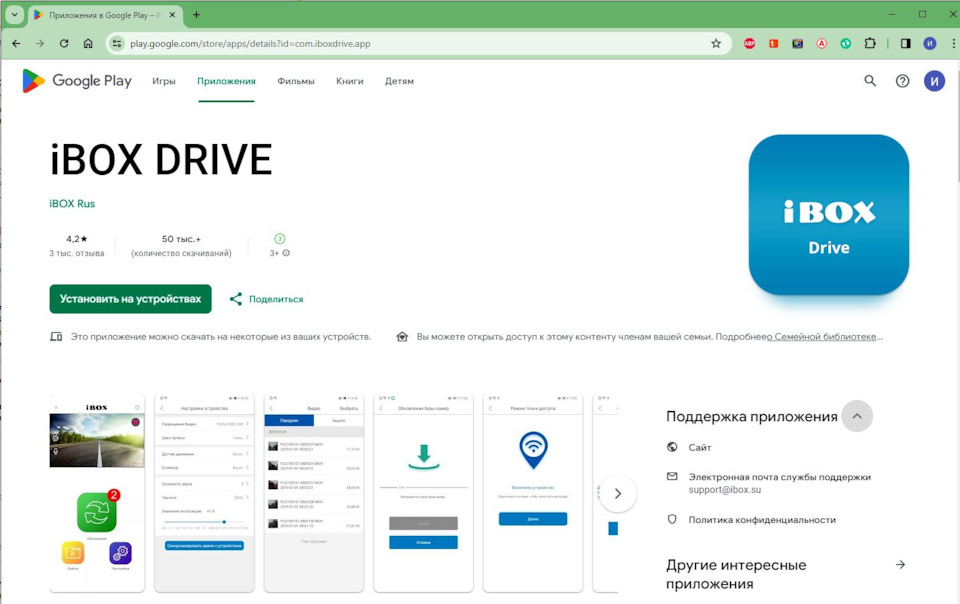This screenshot has width=960, height=604.
Task: Open the Семейной библиотеке link
Action: (824, 337)
